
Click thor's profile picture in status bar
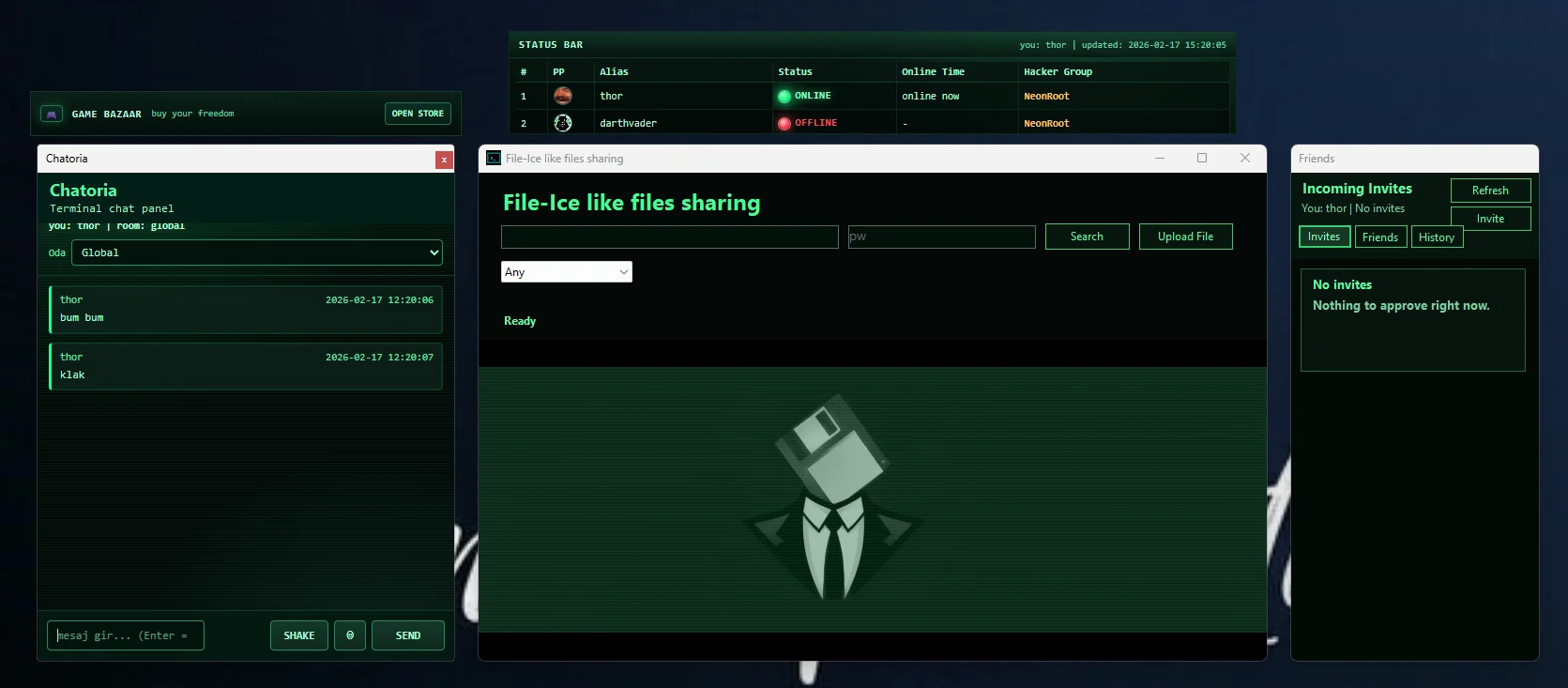pyautogui.click(x=563, y=96)
